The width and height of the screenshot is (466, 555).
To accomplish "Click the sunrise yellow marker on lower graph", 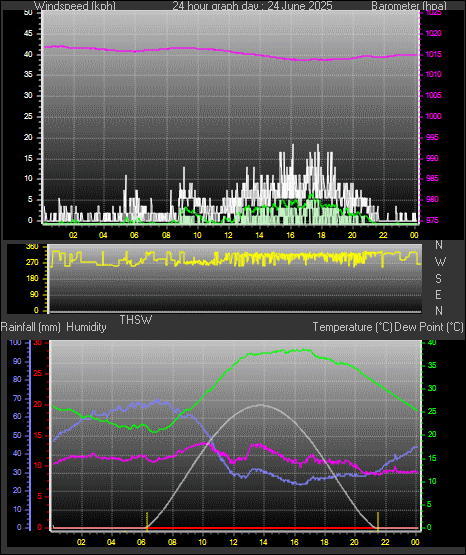I will (147, 521).
